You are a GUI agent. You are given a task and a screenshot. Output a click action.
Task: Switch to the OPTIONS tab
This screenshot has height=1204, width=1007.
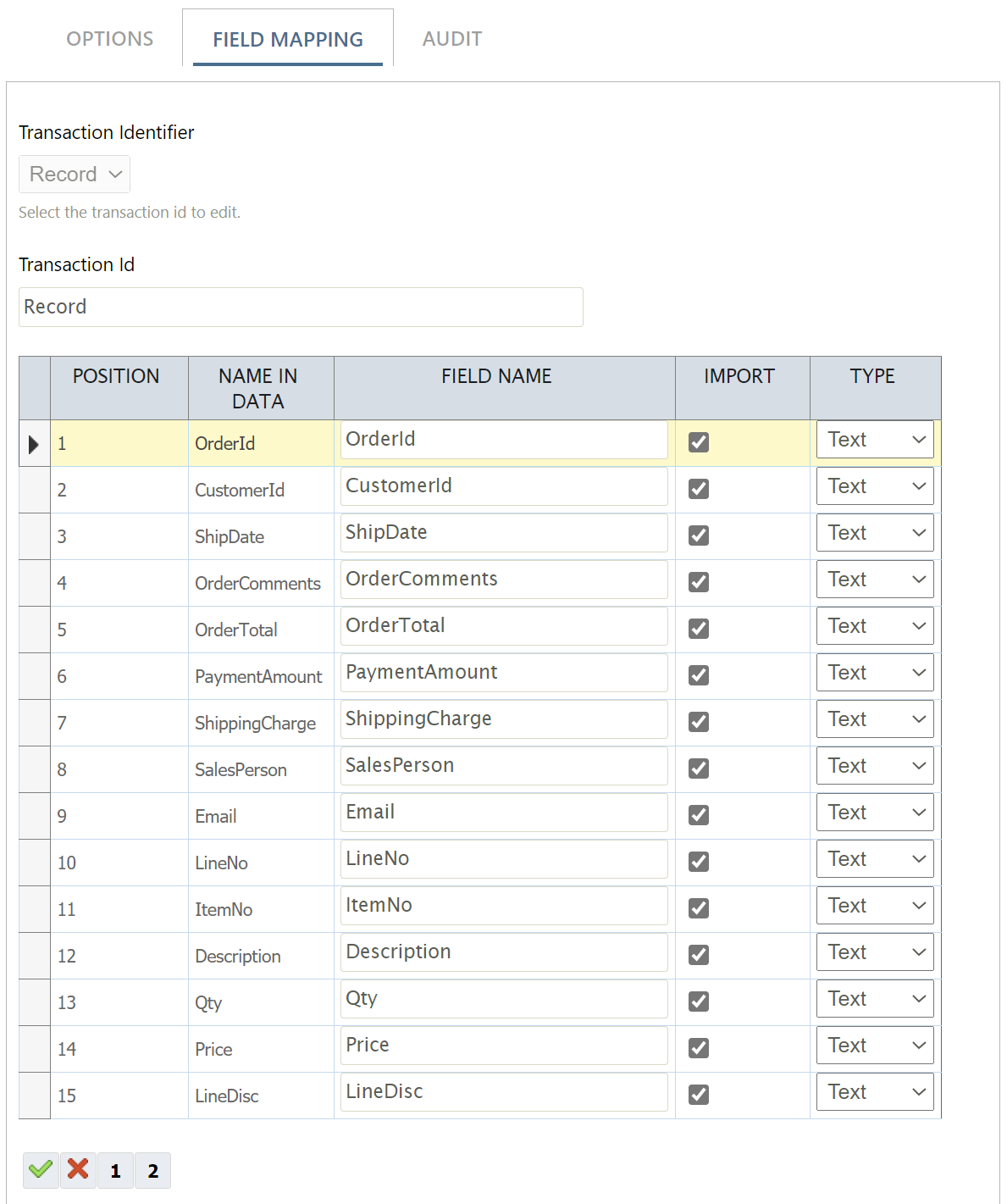(109, 38)
